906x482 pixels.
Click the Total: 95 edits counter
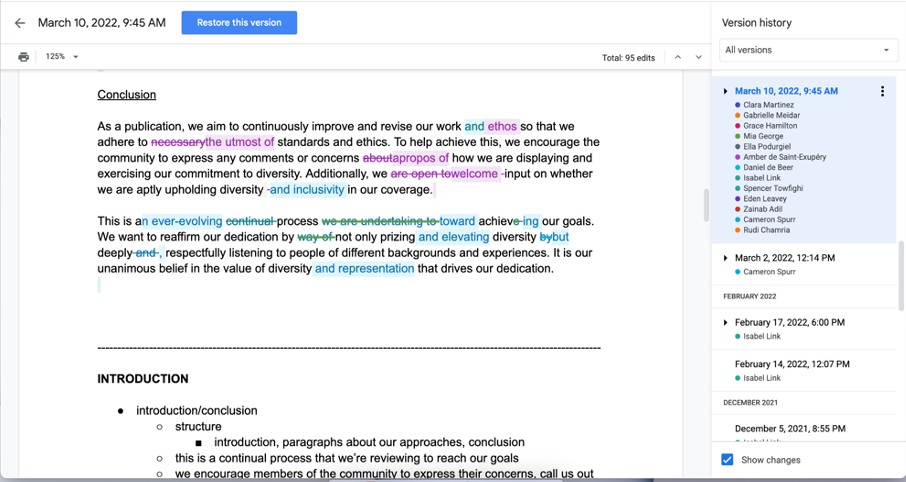pyautogui.click(x=628, y=58)
